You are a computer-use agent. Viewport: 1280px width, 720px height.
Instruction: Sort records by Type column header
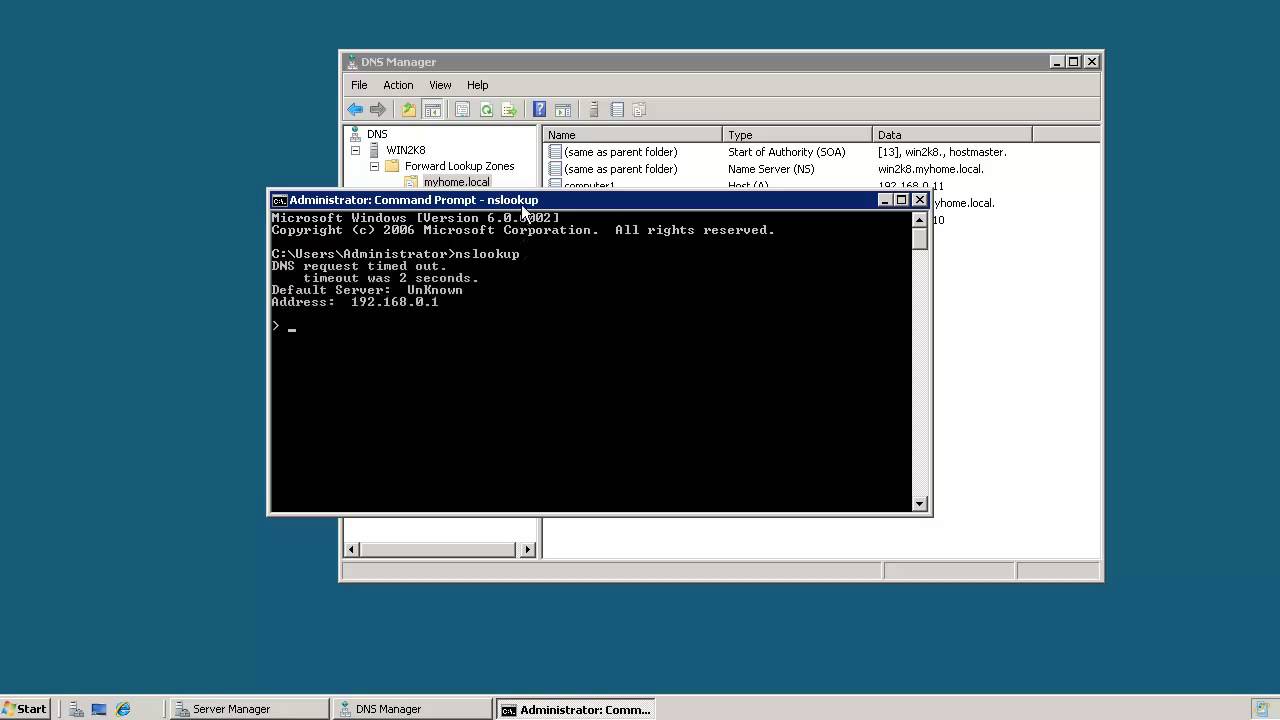797,135
